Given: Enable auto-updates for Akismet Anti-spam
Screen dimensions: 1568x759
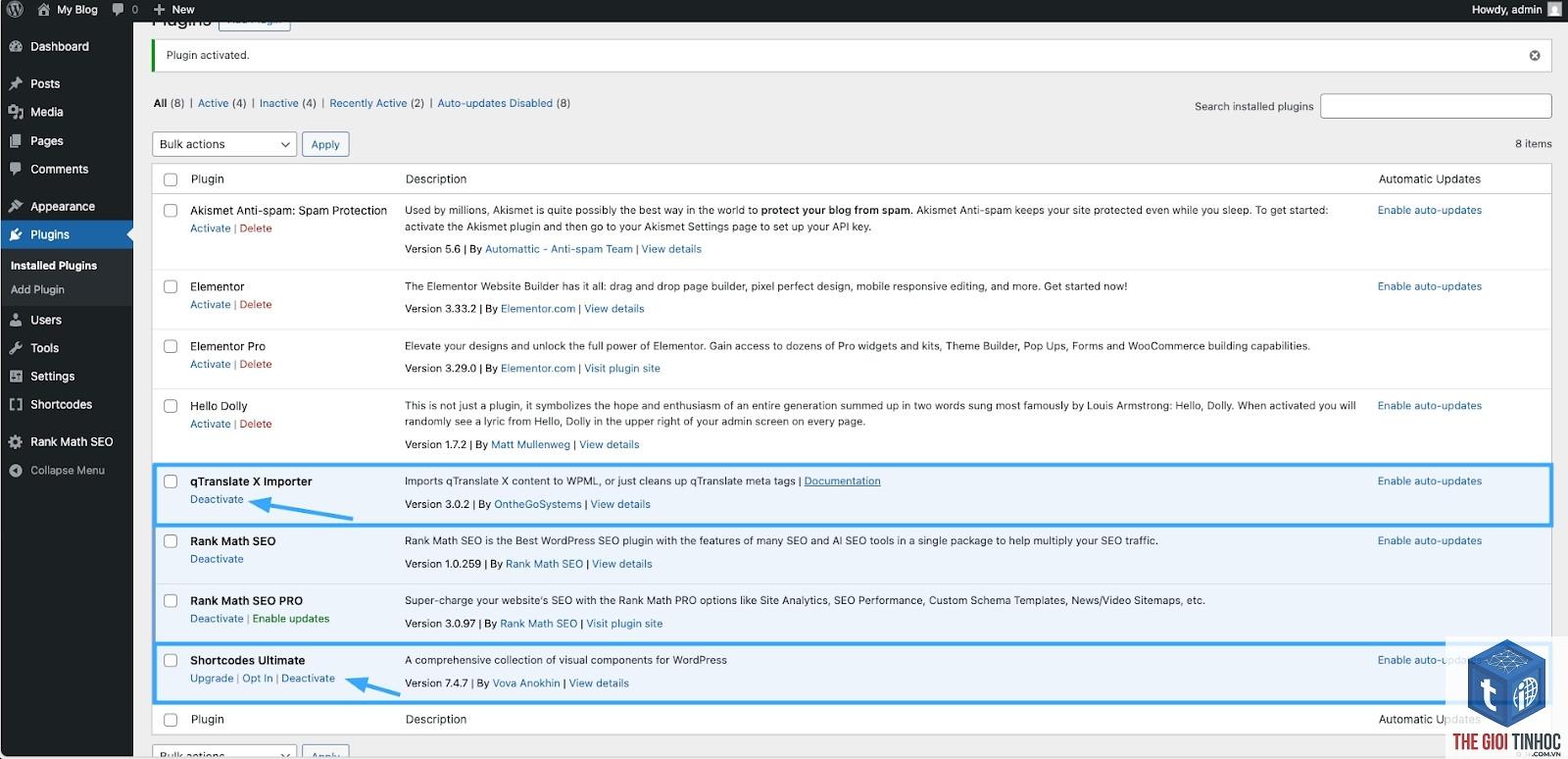Looking at the screenshot, I should click(x=1429, y=210).
